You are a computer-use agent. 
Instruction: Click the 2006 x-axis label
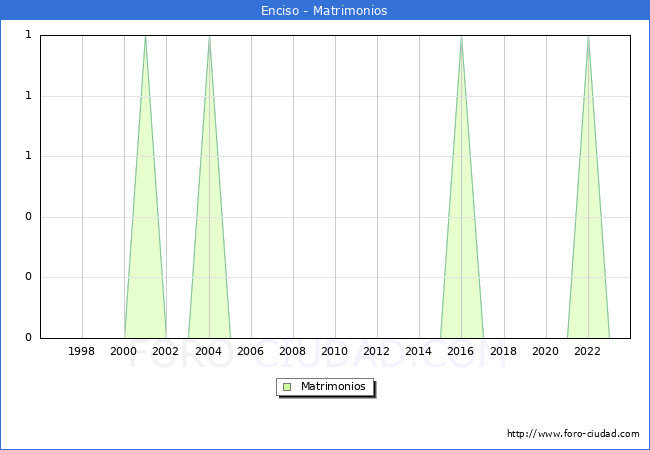[x=250, y=351]
